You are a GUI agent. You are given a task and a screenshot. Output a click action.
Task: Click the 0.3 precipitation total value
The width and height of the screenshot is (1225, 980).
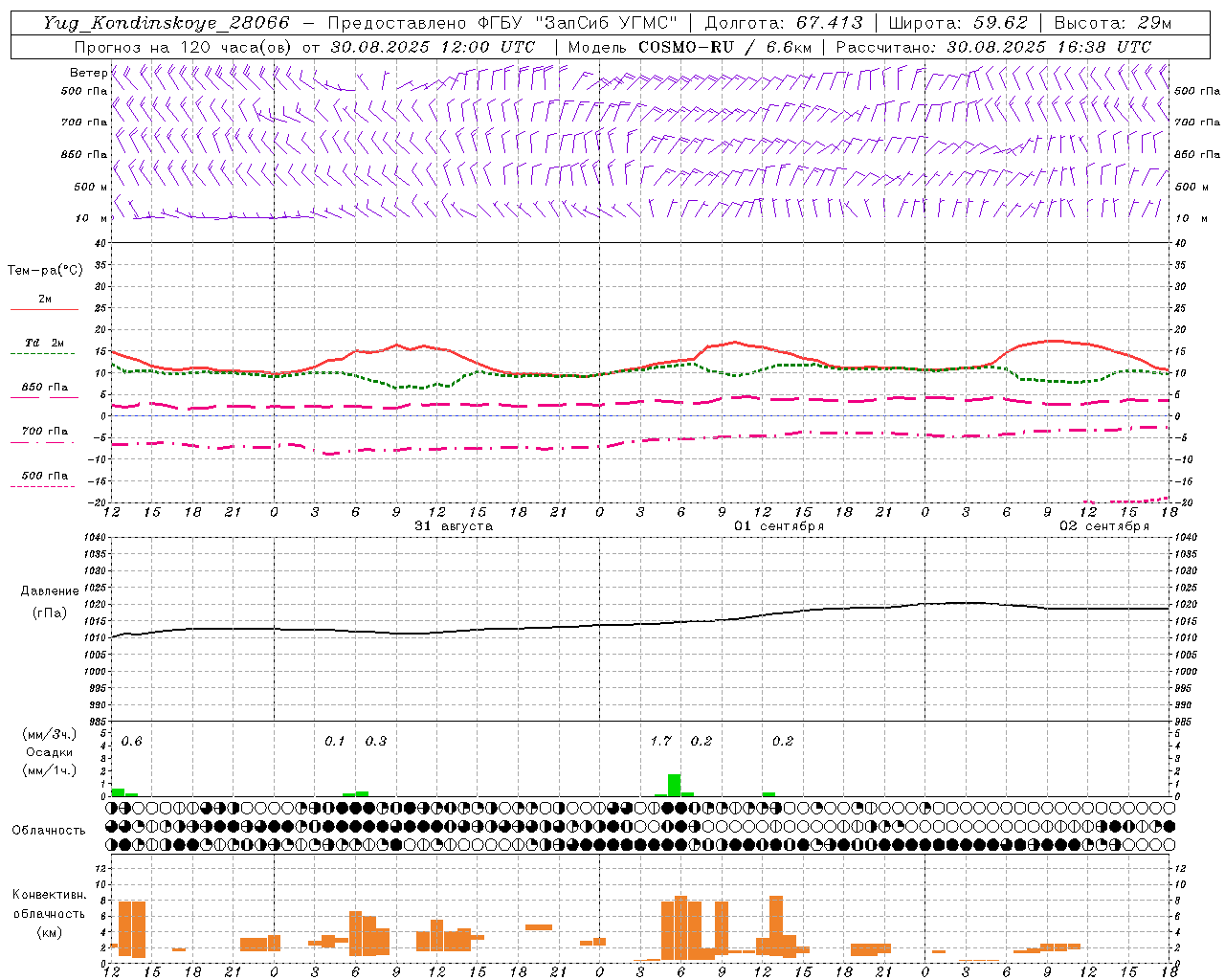pos(376,742)
